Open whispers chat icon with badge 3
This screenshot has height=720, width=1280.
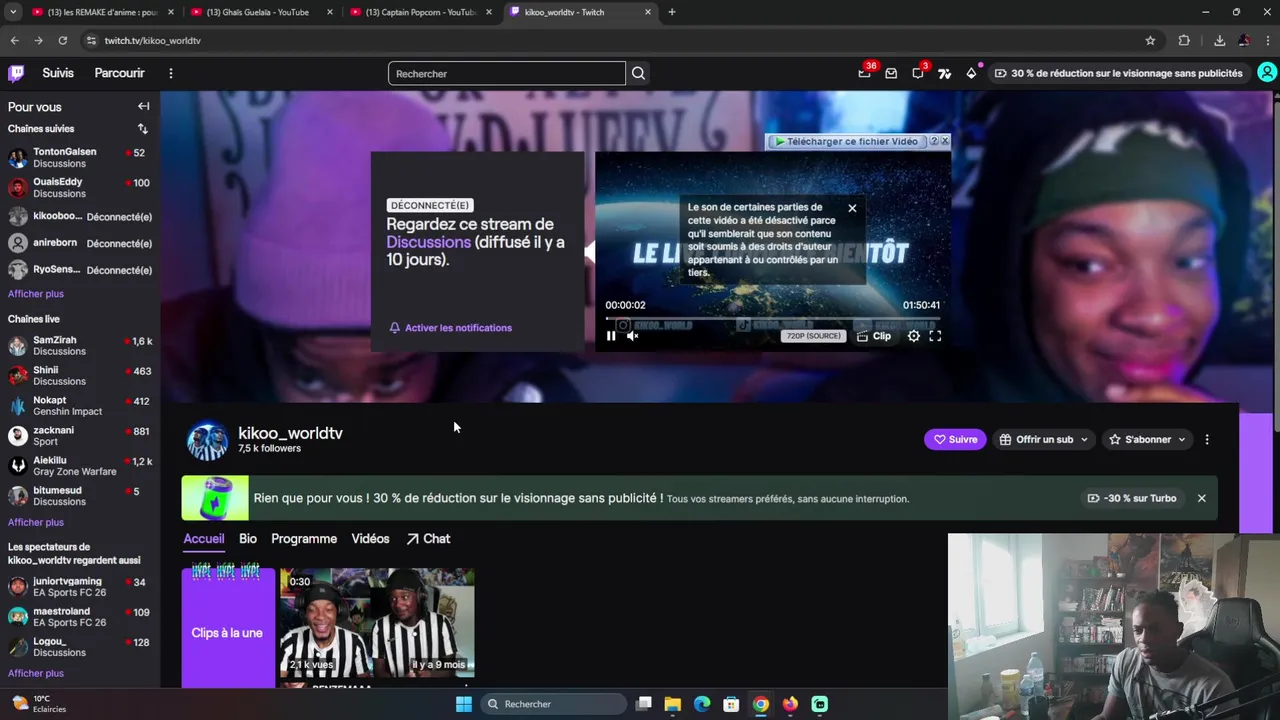pyautogui.click(x=918, y=73)
